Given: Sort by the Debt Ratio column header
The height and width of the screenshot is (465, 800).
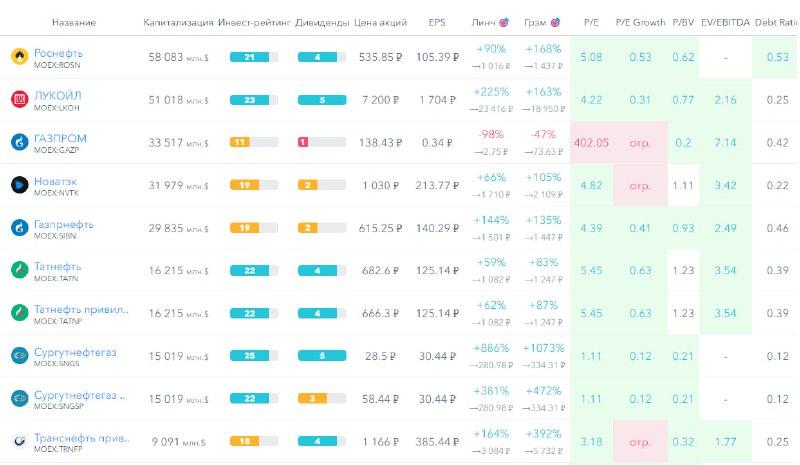Looking at the screenshot, I should tap(776, 22).
